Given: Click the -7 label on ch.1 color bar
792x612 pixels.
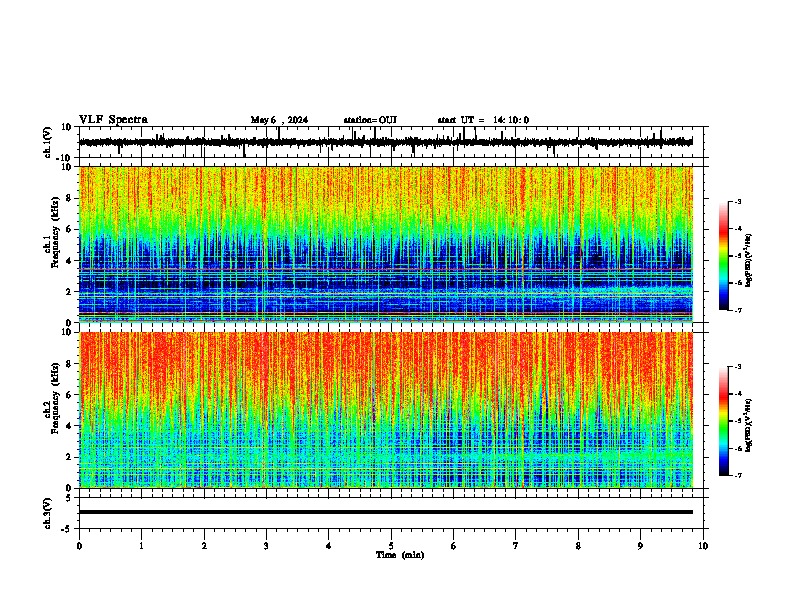Looking at the screenshot, I should [x=738, y=310].
